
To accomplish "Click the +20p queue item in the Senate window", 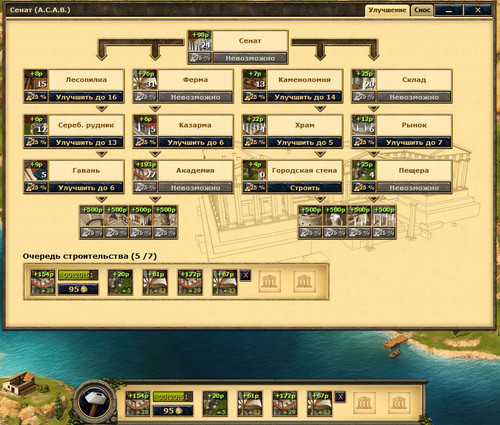I will [x=120, y=282].
